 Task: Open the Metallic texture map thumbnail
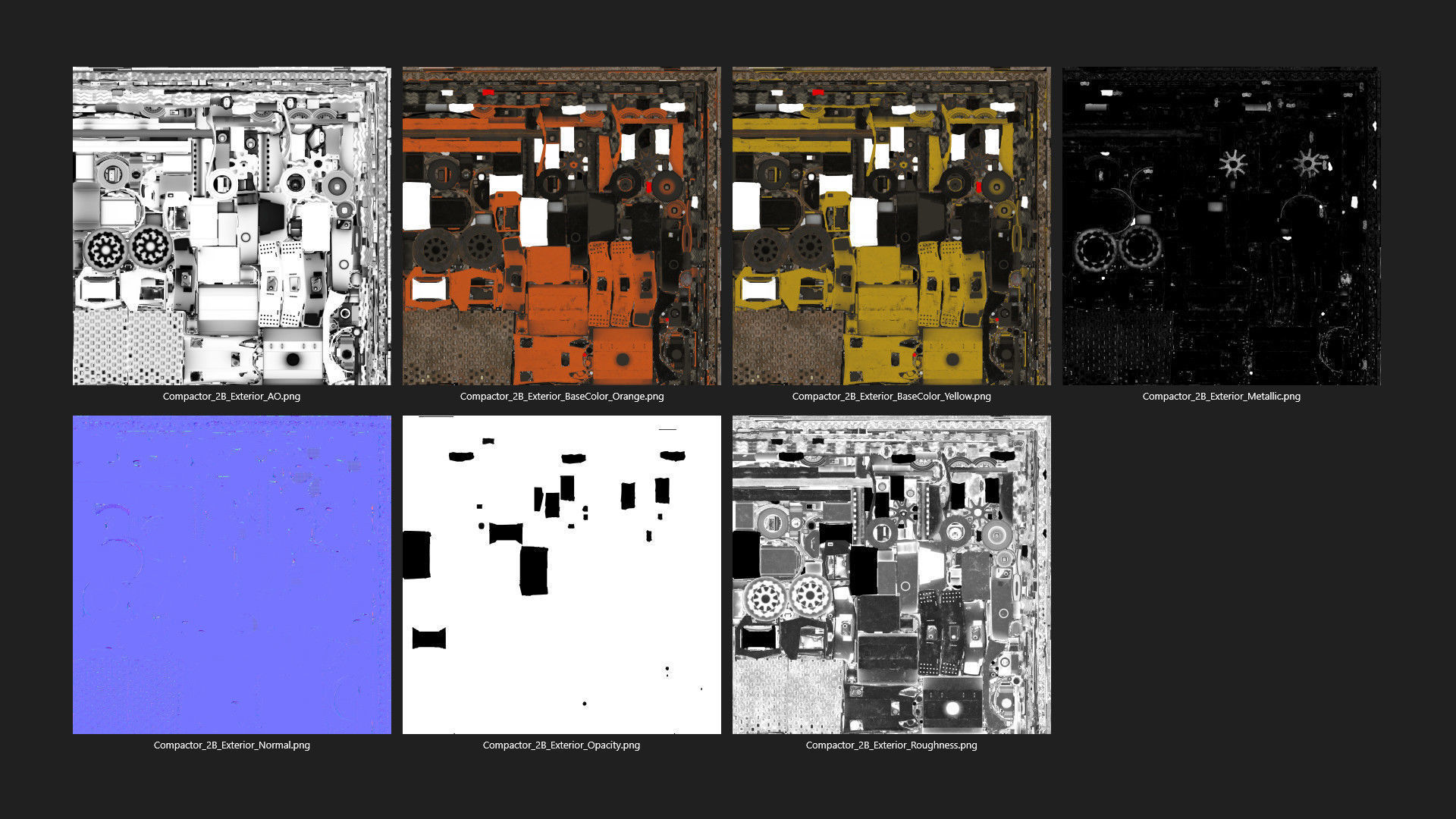coord(1221,225)
